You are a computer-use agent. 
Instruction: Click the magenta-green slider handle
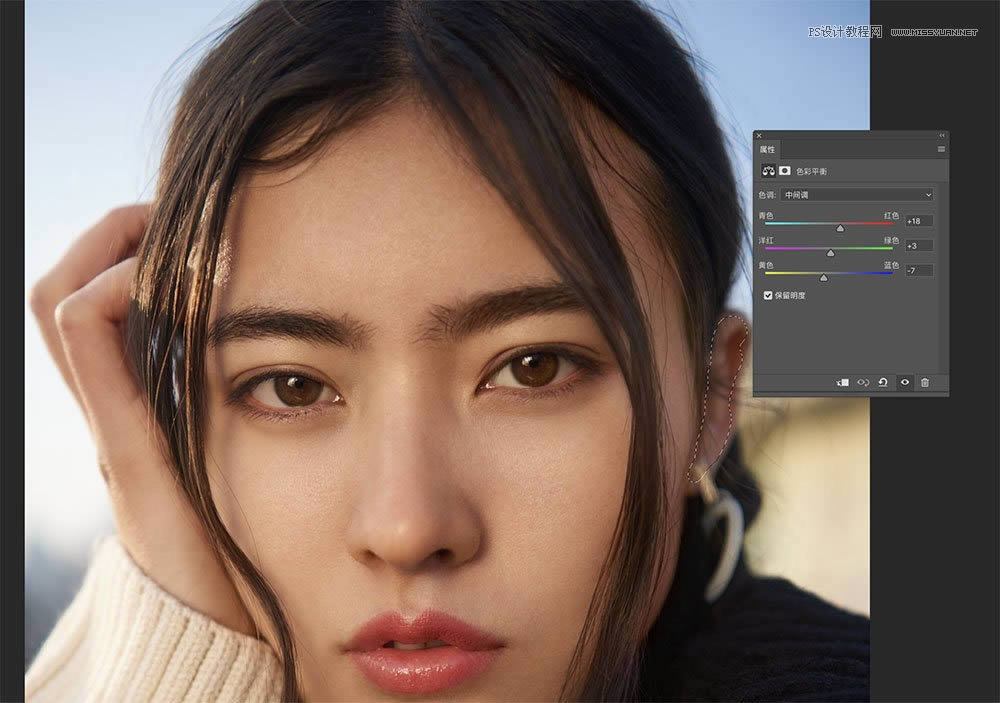(830, 253)
